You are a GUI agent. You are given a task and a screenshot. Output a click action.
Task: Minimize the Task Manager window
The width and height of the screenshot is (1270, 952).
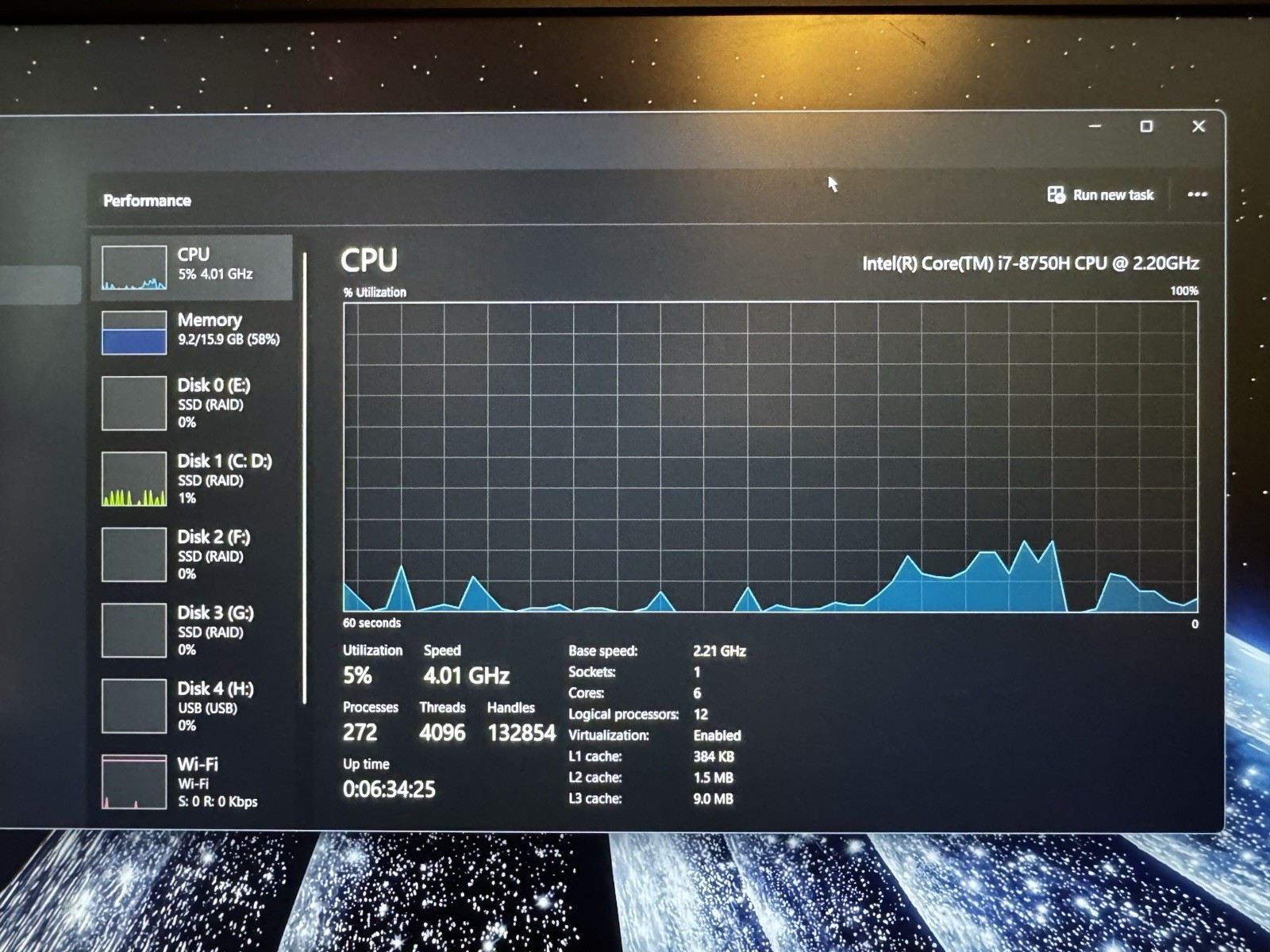click(1095, 126)
